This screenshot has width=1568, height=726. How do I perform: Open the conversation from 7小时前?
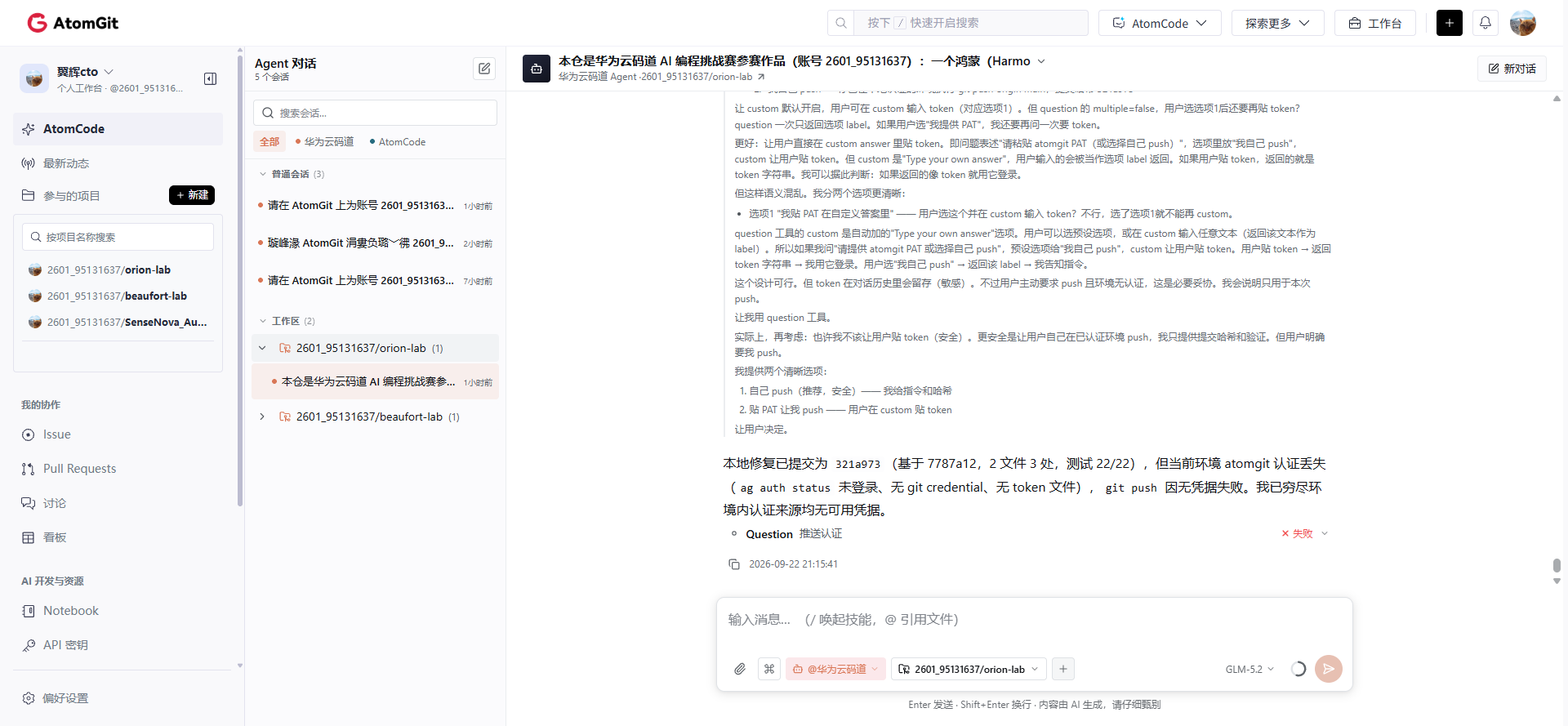point(375,281)
